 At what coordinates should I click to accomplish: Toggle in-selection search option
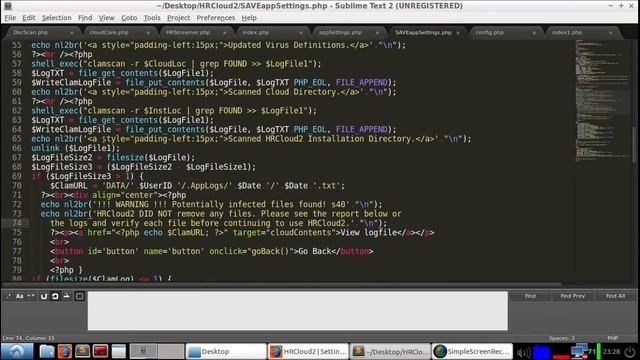[55, 296]
